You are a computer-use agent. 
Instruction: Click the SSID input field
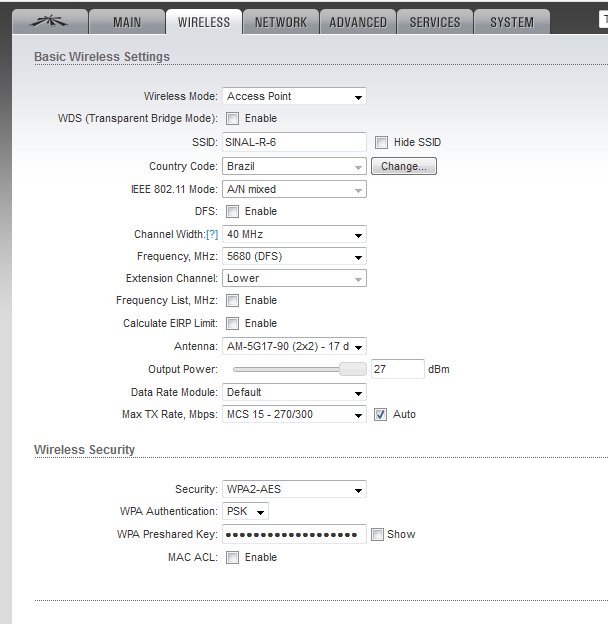coord(294,142)
